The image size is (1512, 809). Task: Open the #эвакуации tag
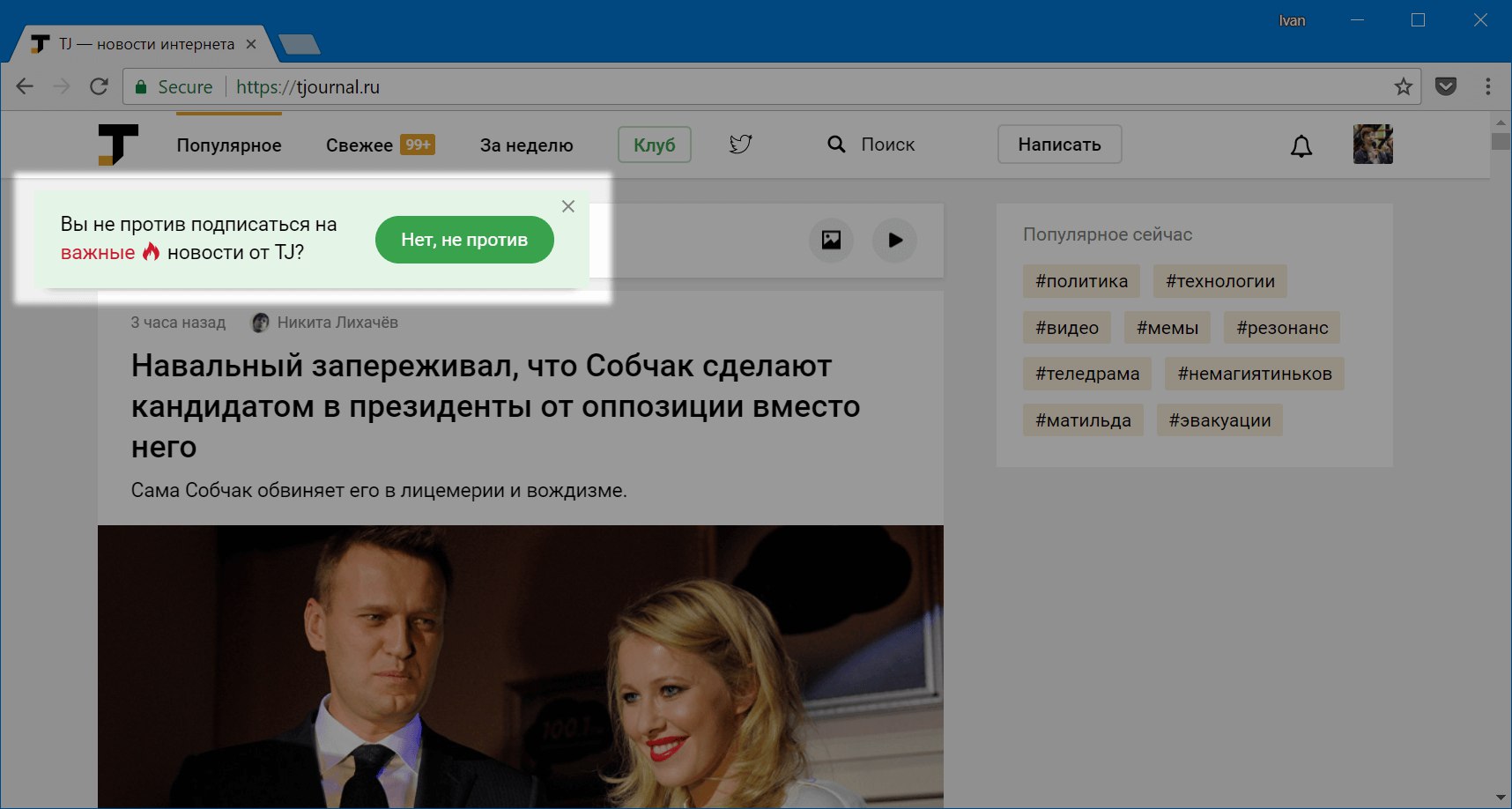pyautogui.click(x=1219, y=420)
